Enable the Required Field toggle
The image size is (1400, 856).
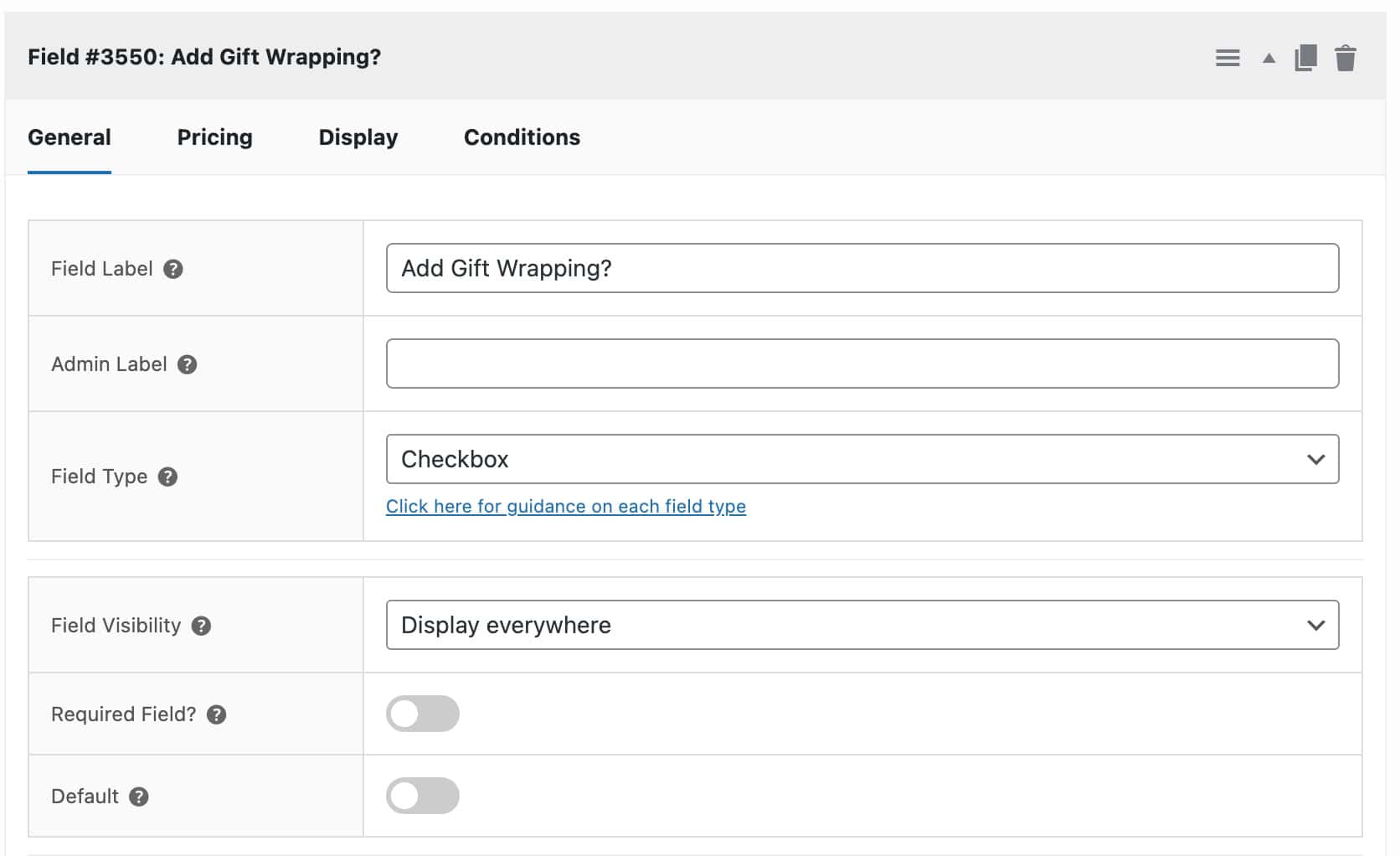coord(423,714)
